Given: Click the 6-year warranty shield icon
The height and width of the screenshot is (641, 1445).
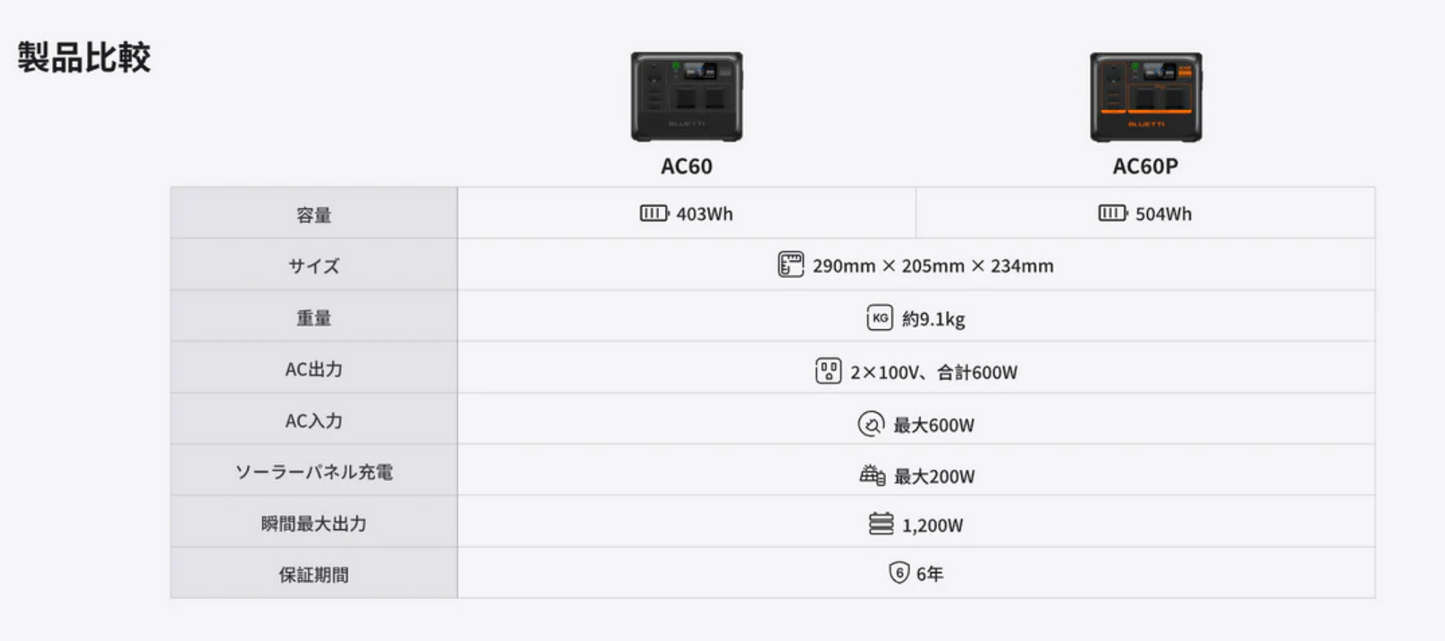Looking at the screenshot, I should (x=898, y=573).
